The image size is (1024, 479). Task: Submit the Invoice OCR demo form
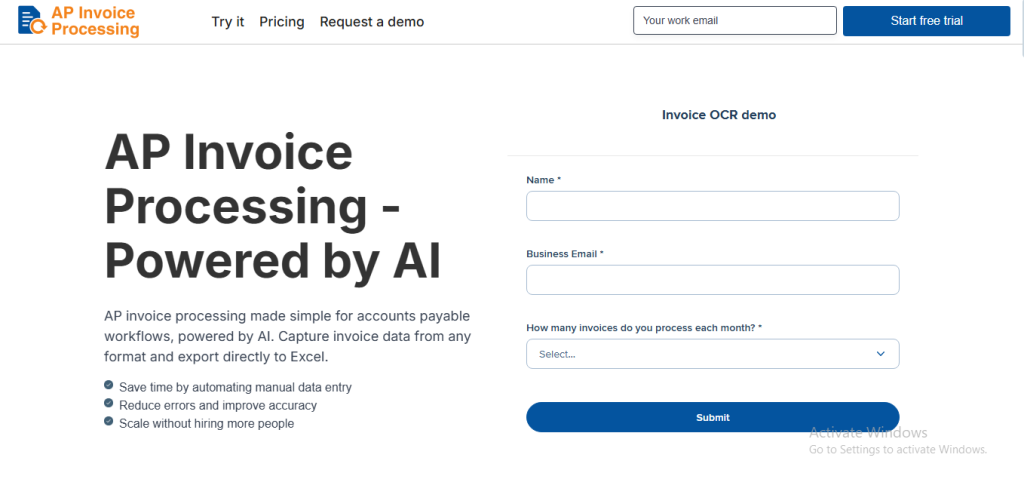pos(712,417)
